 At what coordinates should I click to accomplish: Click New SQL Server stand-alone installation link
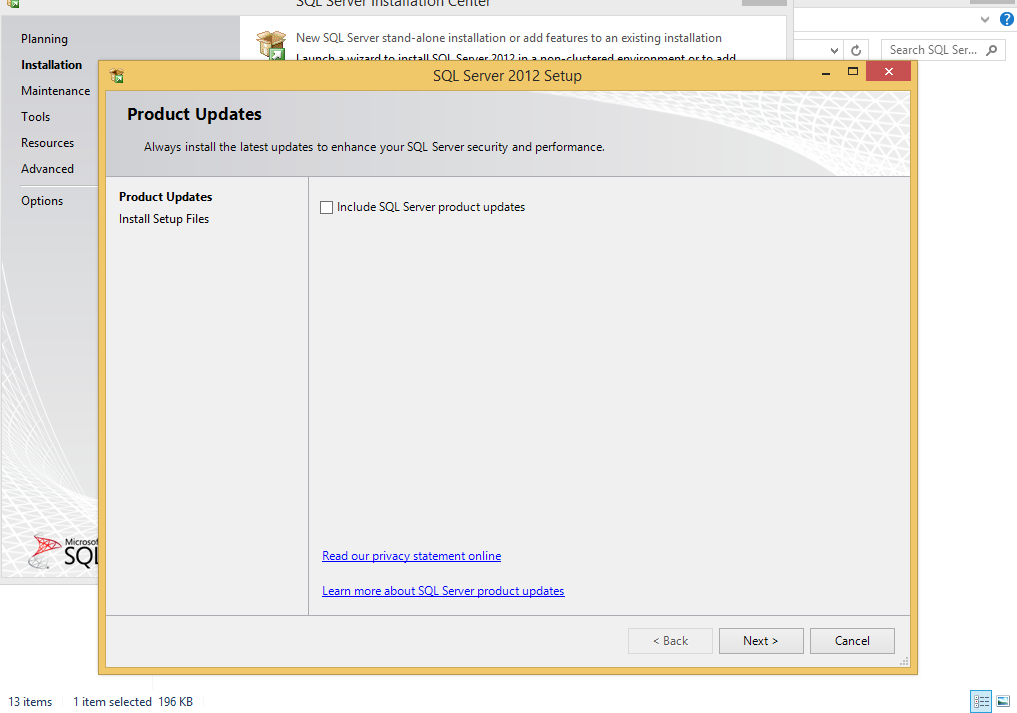tap(508, 38)
